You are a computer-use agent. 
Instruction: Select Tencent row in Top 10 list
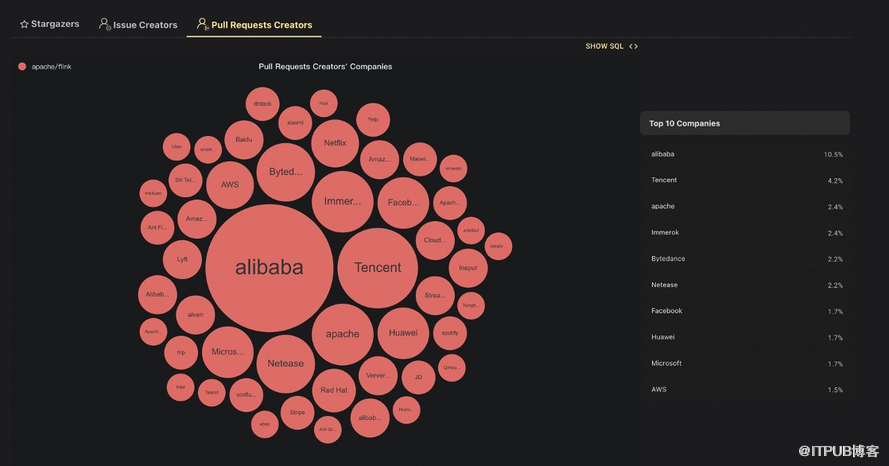pos(745,180)
